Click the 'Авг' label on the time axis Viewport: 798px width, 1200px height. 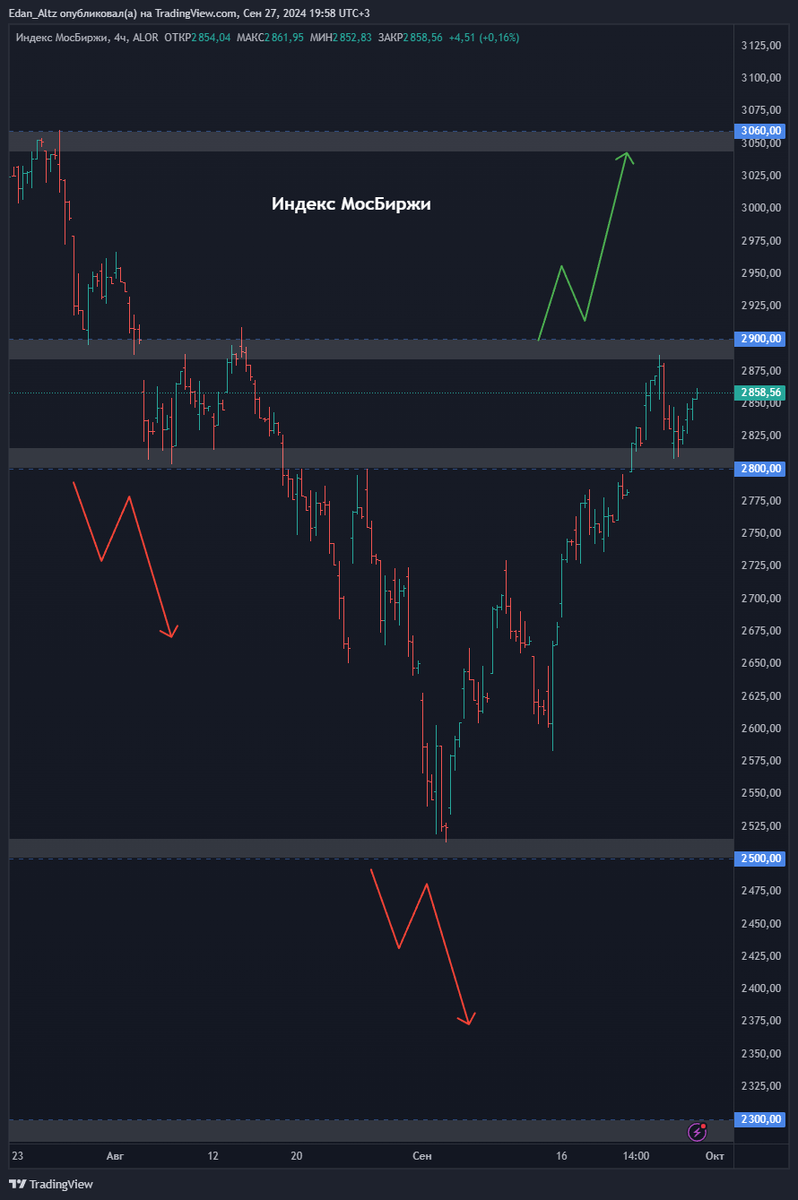117,1156
